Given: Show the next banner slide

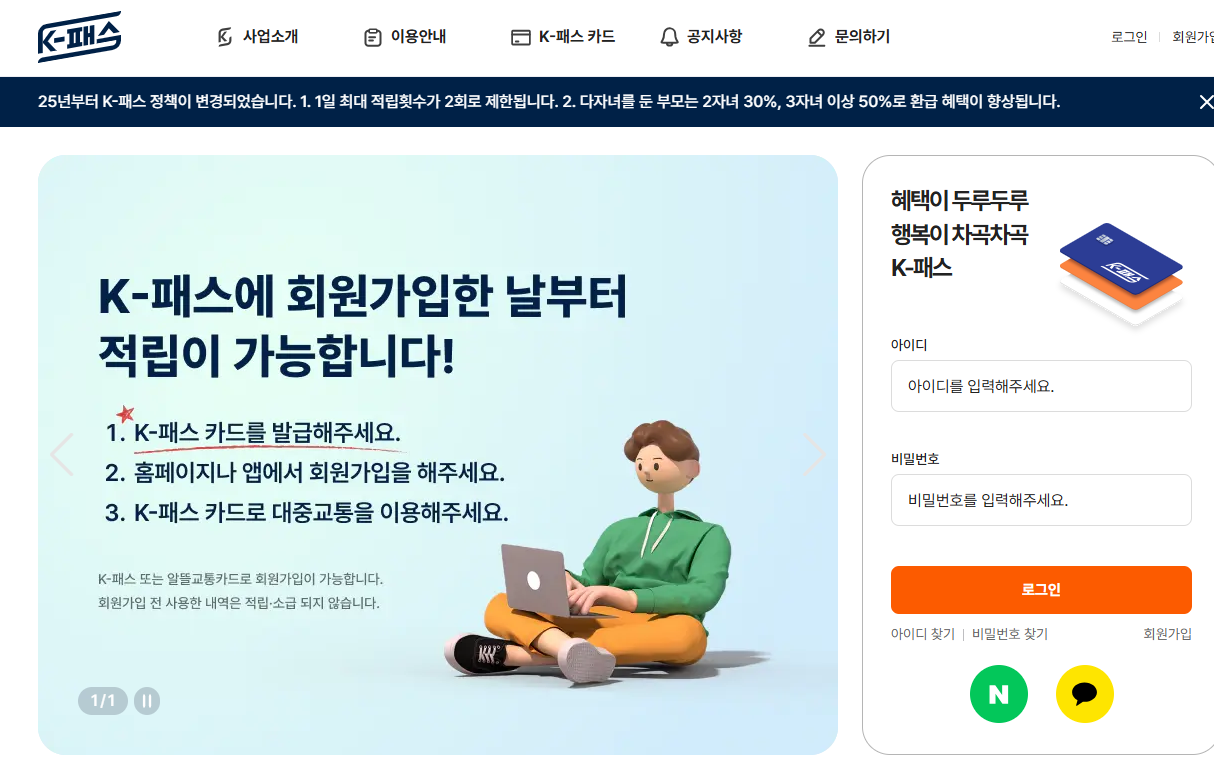Looking at the screenshot, I should 815,455.
